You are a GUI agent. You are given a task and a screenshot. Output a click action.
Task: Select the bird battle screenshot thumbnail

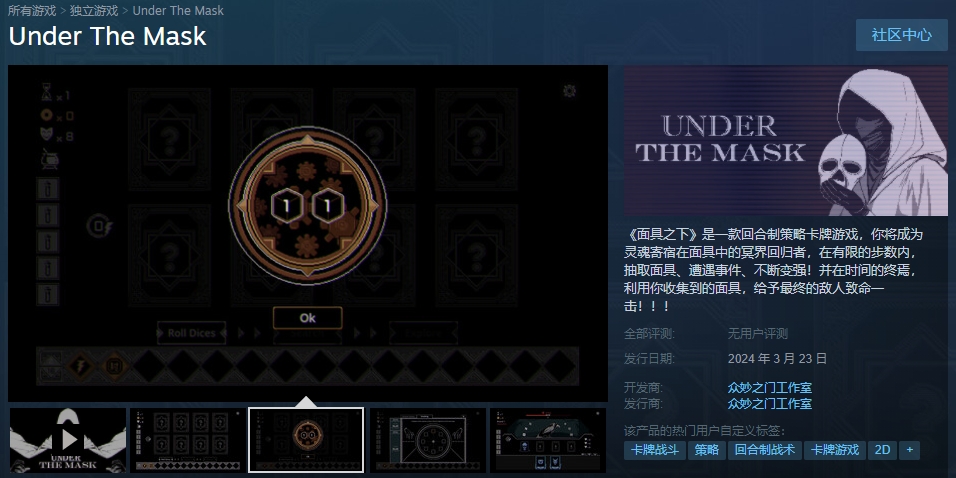(548, 440)
